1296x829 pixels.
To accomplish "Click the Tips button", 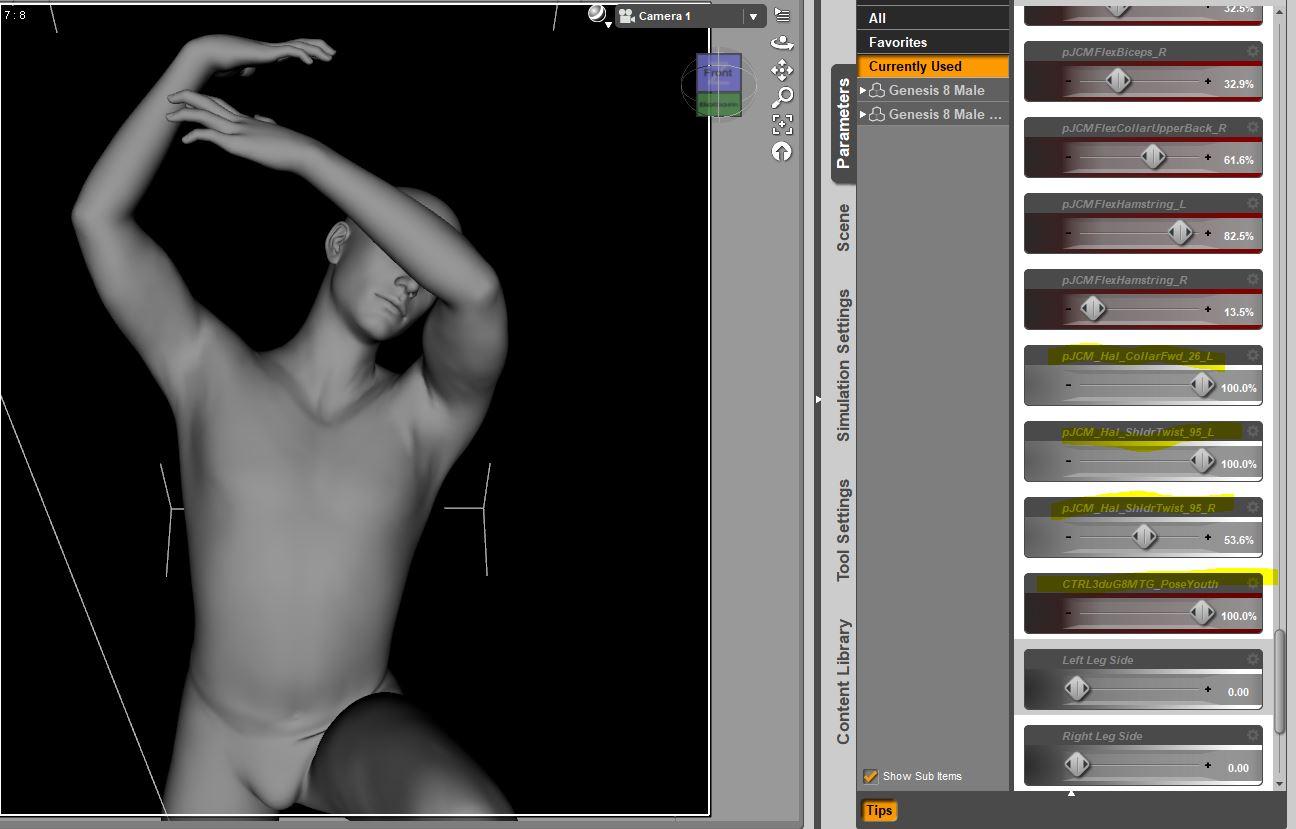I will tap(879, 811).
